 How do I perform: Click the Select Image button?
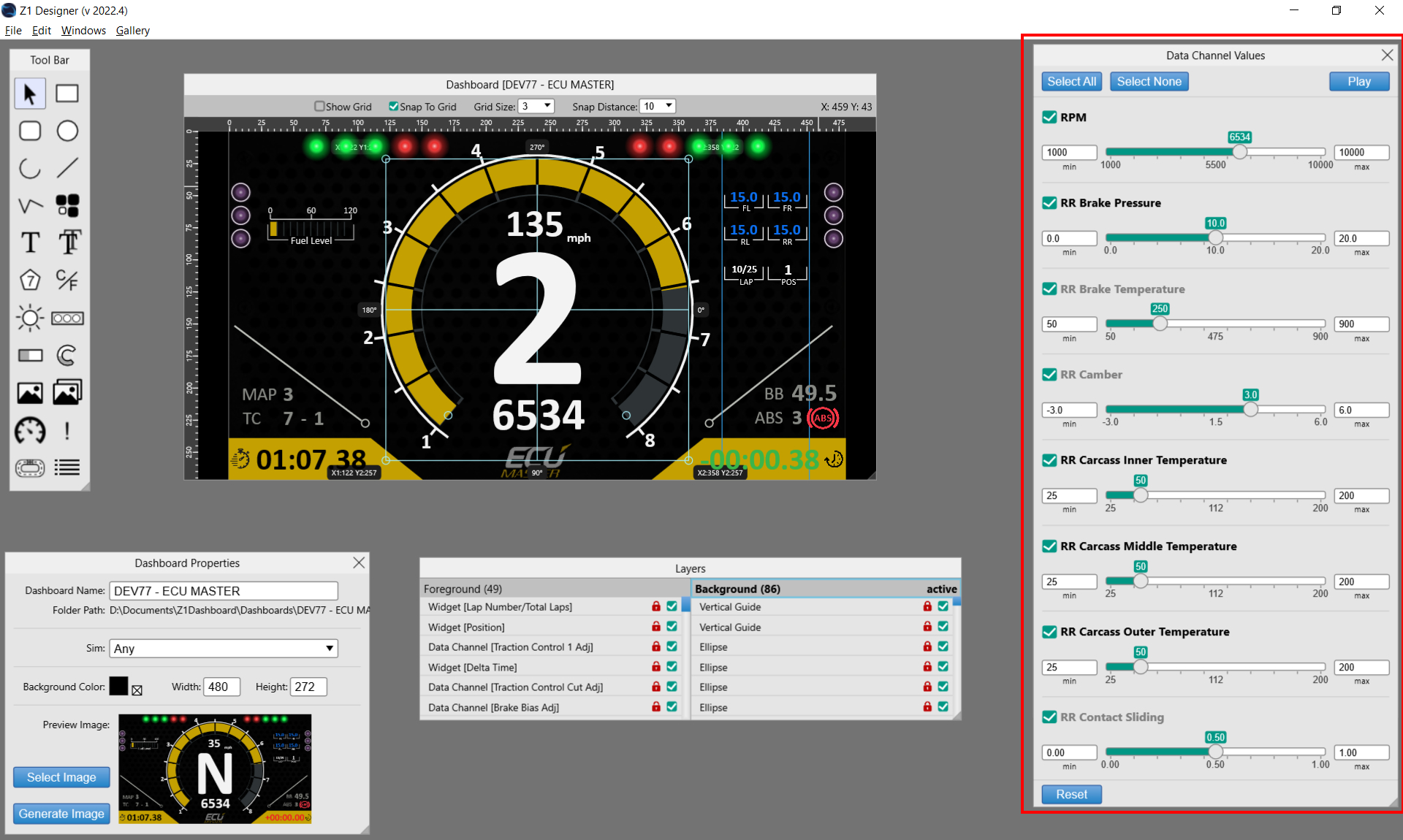[x=61, y=777]
